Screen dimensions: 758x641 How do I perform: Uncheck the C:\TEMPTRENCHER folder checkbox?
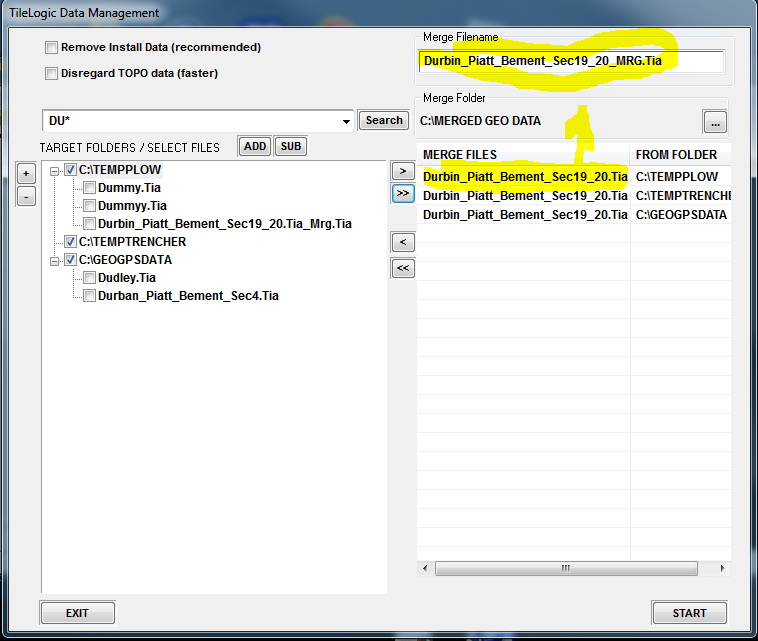(71, 242)
